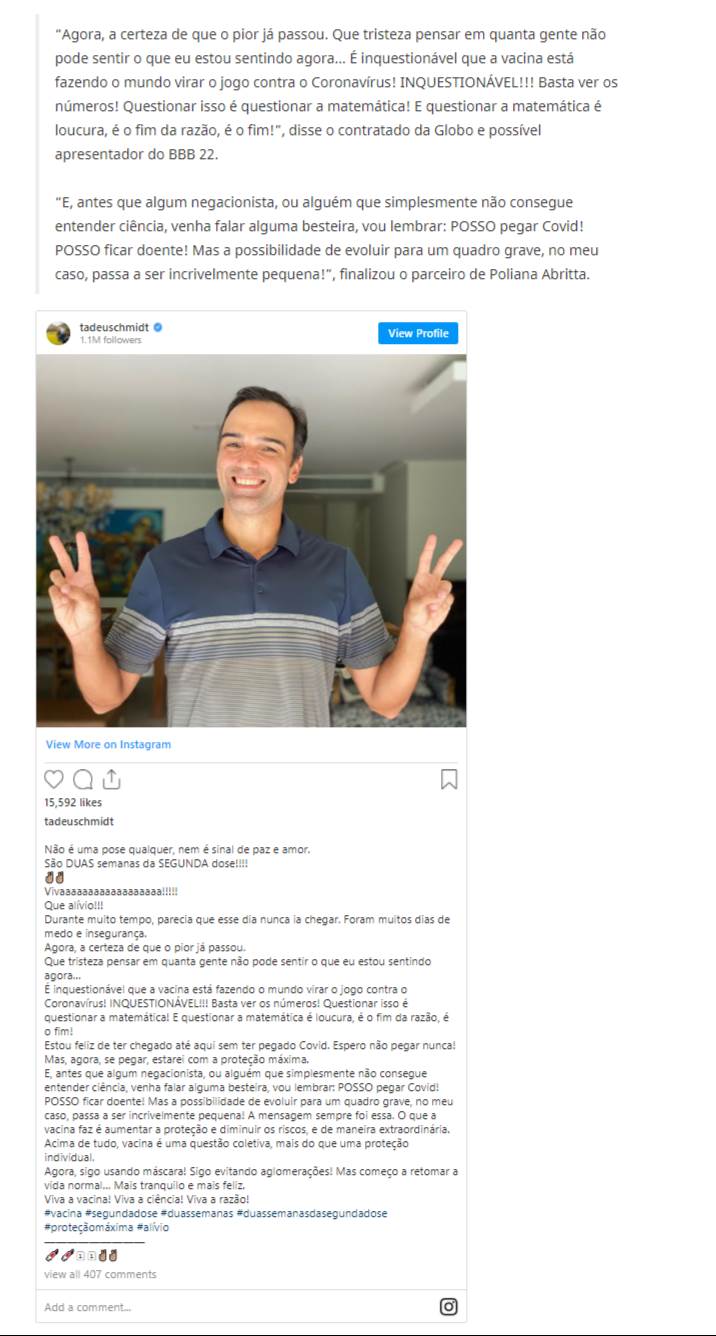Expand view all 407 comments
Screen dimensions: 716x1336
point(100,1274)
